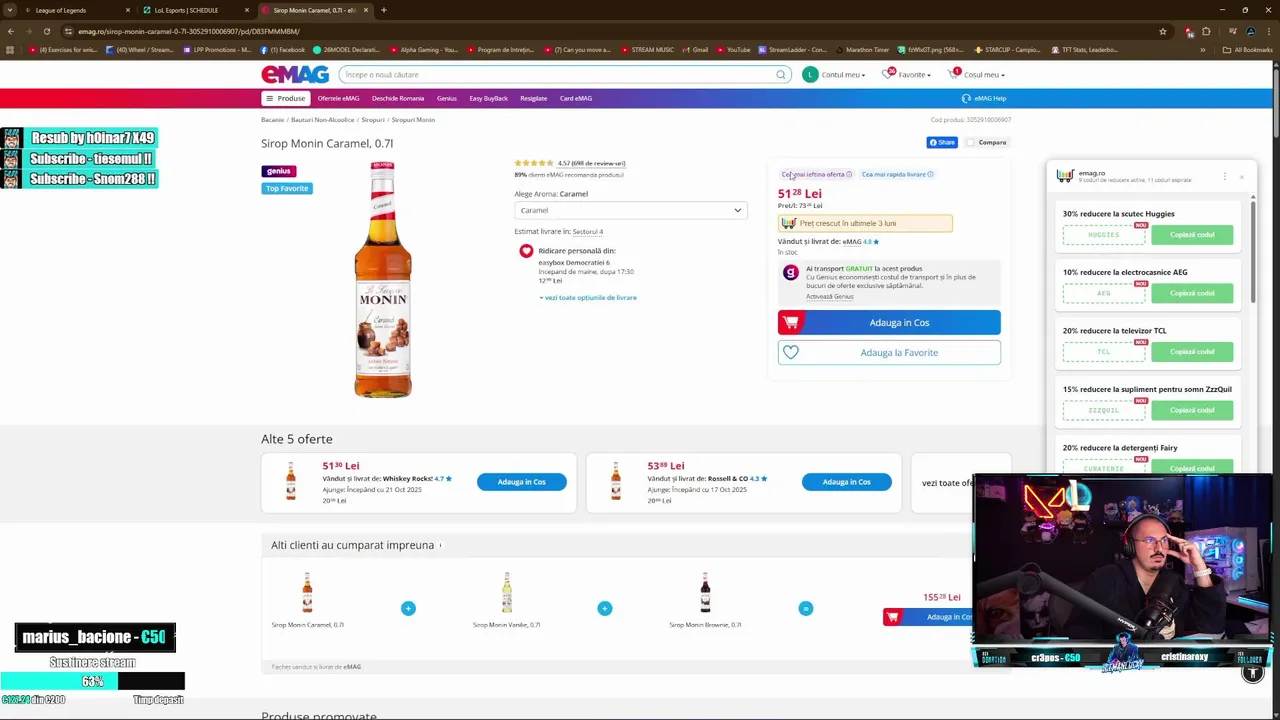The image size is (1280, 720).
Task: Open Ofertele eMAG menu item
Action: click(x=338, y=98)
